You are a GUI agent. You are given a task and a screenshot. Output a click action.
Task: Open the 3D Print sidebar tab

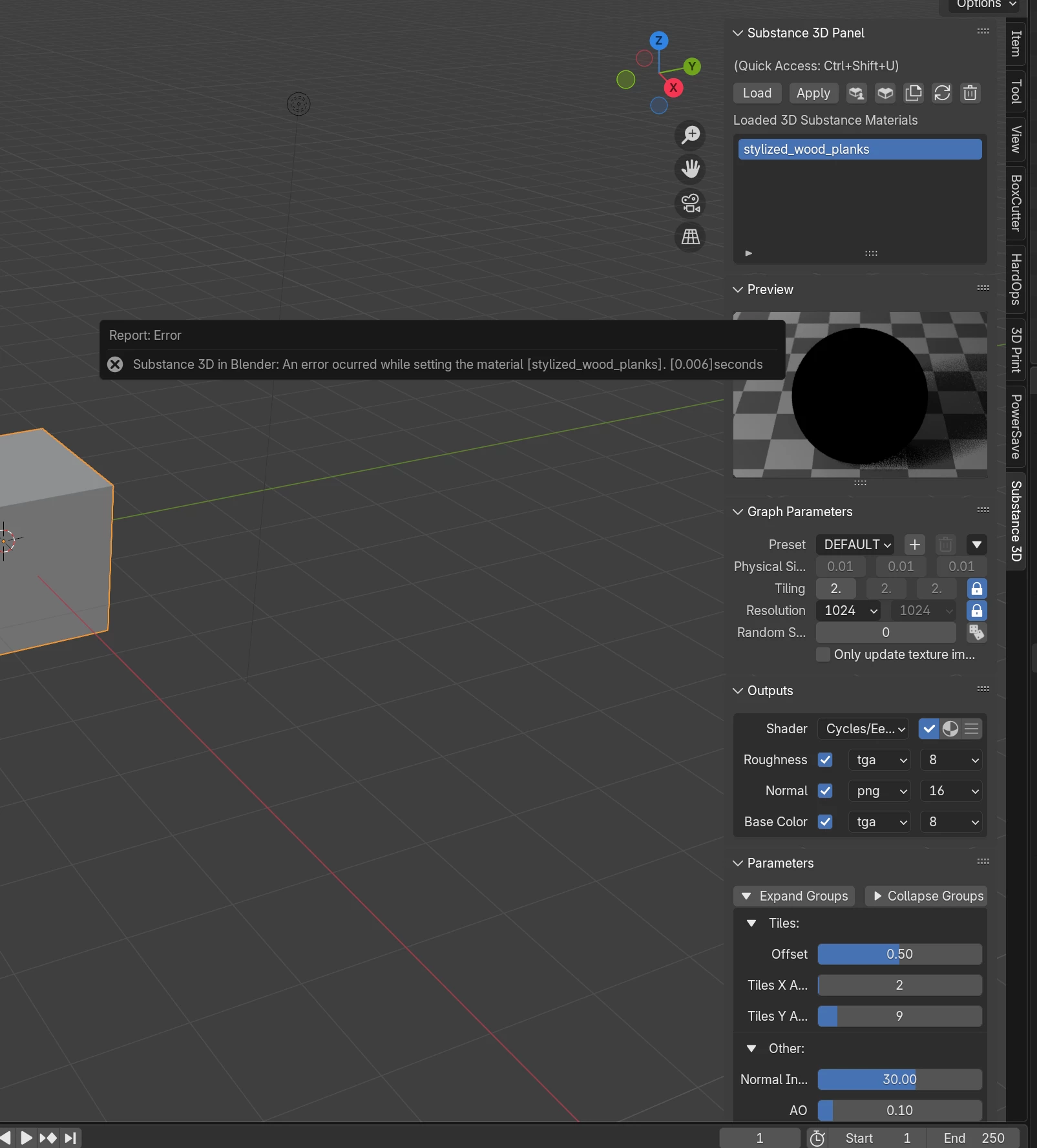pyautogui.click(x=1016, y=350)
